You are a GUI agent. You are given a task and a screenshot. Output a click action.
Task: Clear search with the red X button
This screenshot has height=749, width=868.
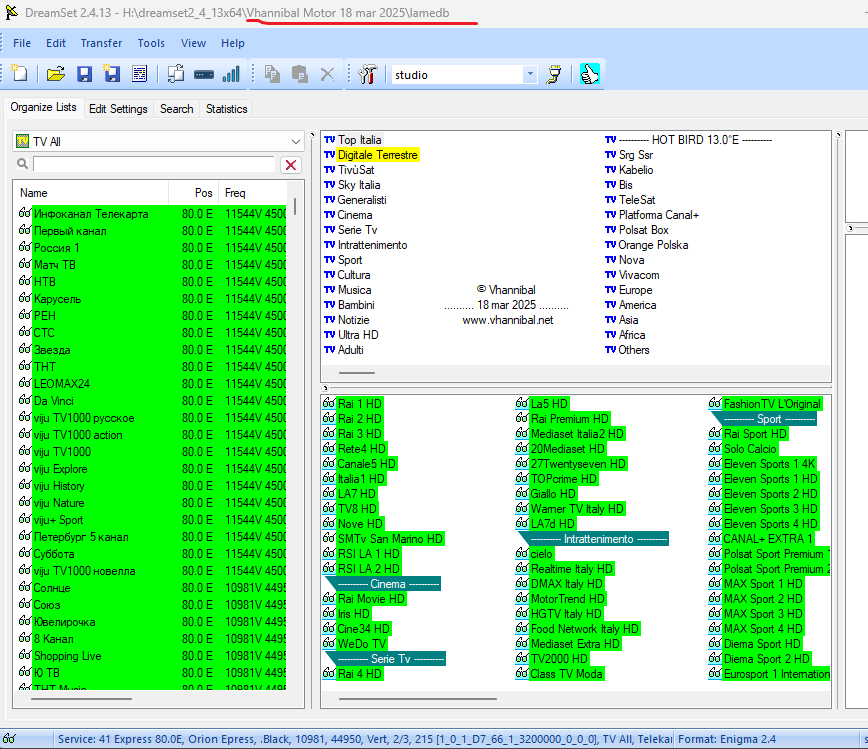pos(291,165)
